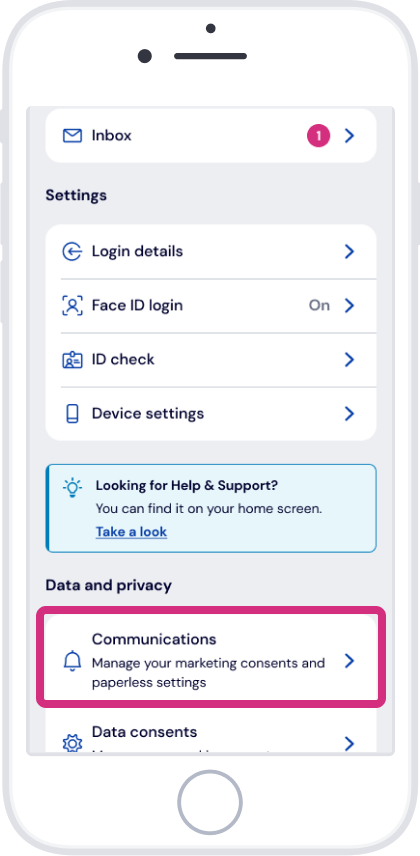The width and height of the screenshot is (420, 856).
Task: Expand Communications using its chevron
Action: coord(350,661)
